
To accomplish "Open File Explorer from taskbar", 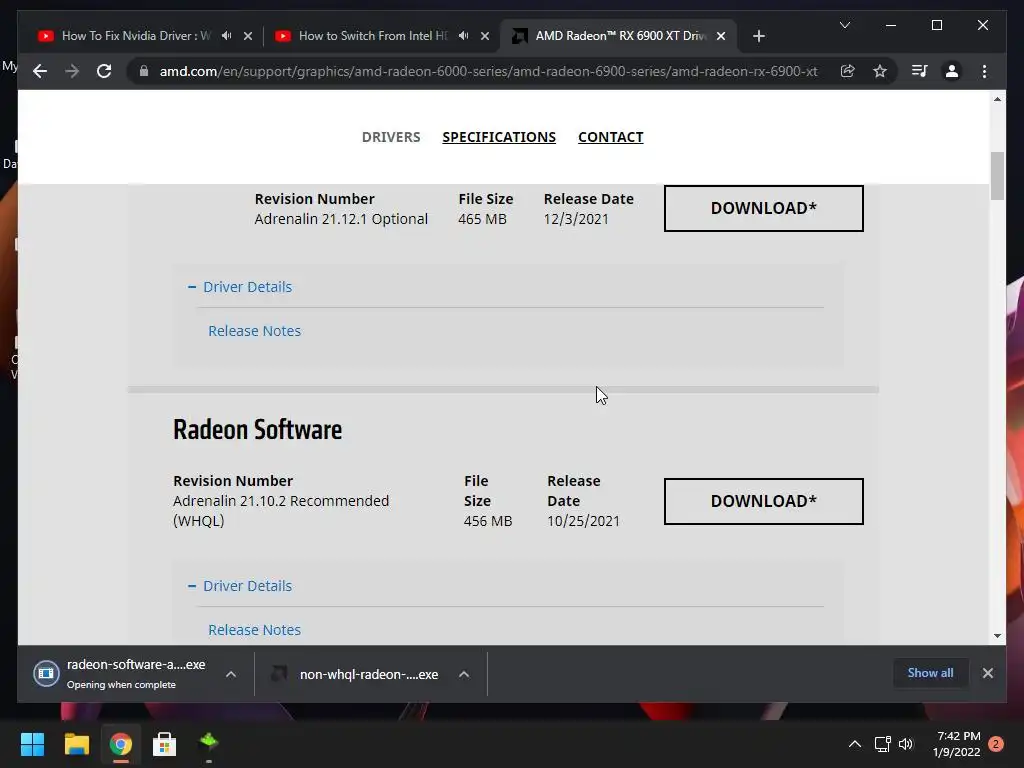I will pos(76,744).
